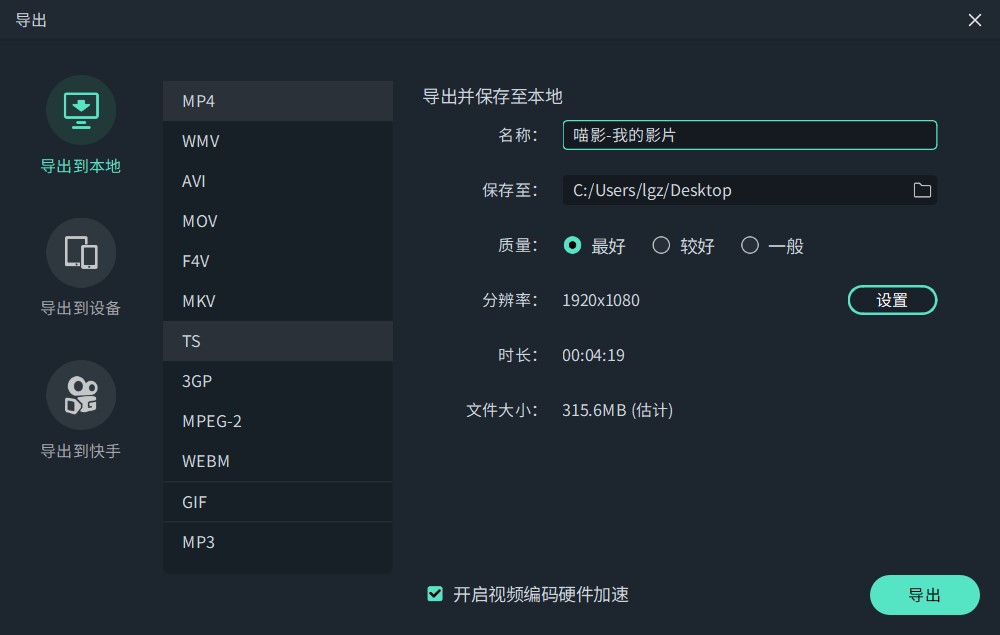Screen dimensions: 1000x635
Task: Select MKV from the format list
Action: coord(277,301)
